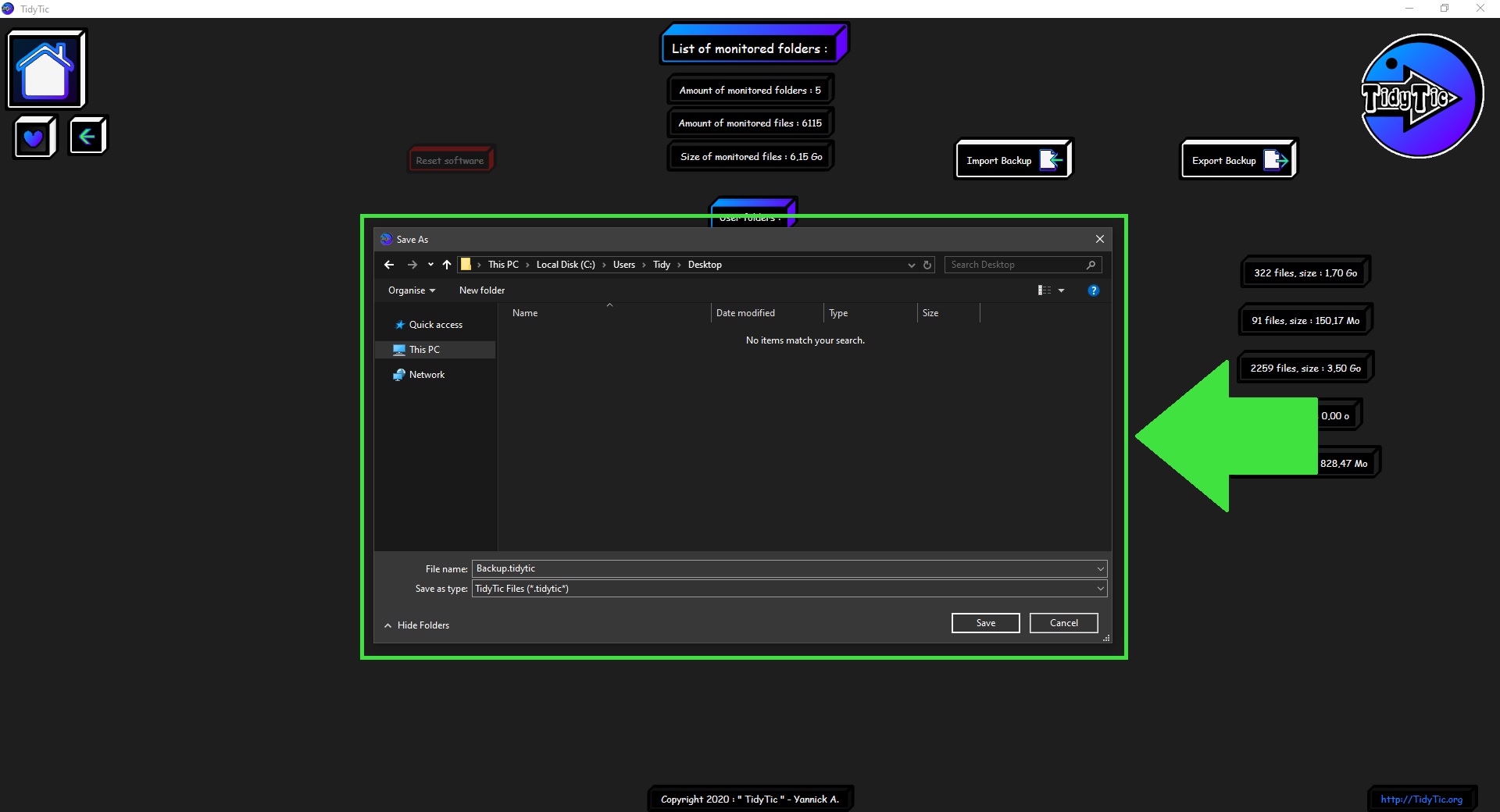
Task: Click Save in dialog
Action: (x=985, y=623)
